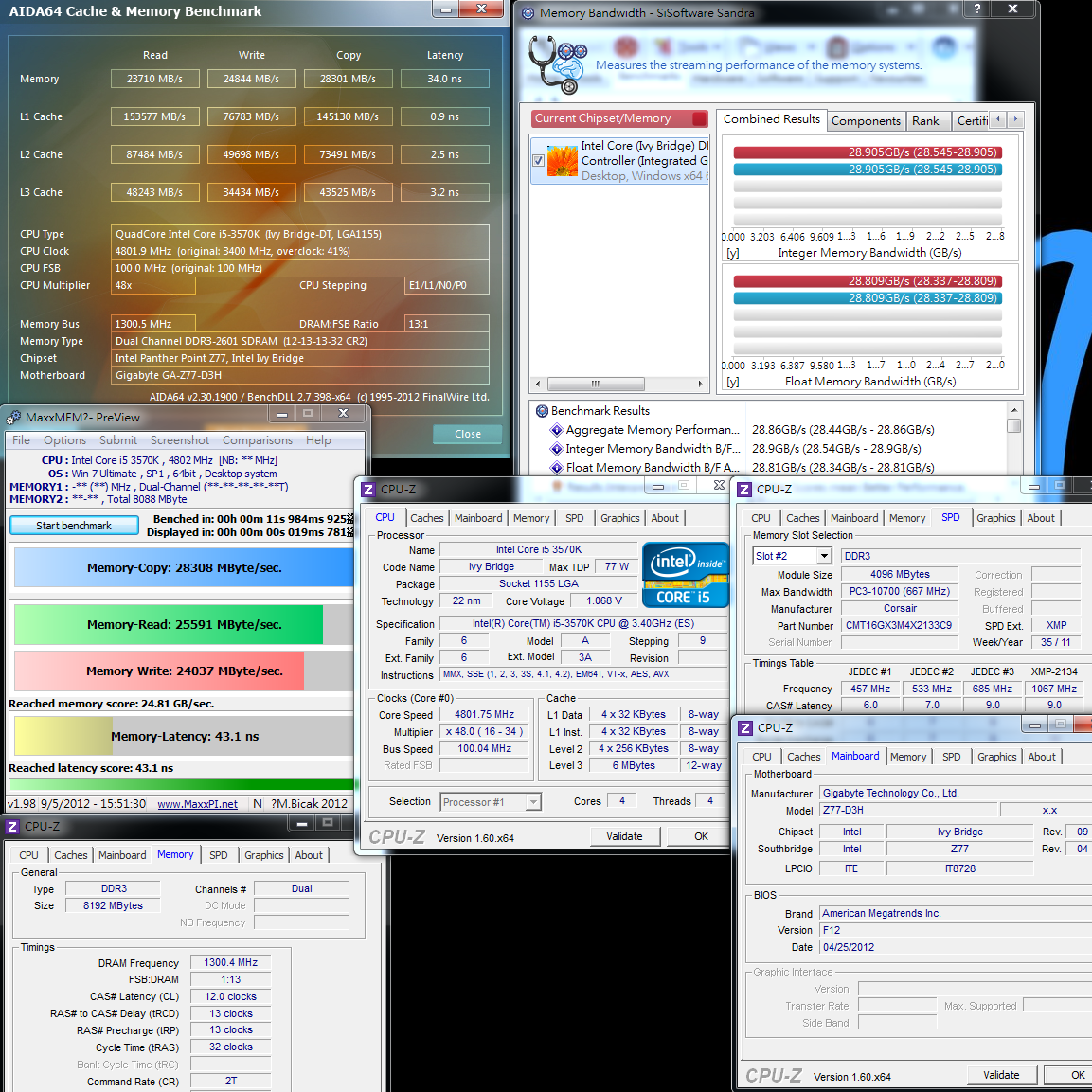
Task: Click the Sandra help question mark button
Action: [x=977, y=9]
